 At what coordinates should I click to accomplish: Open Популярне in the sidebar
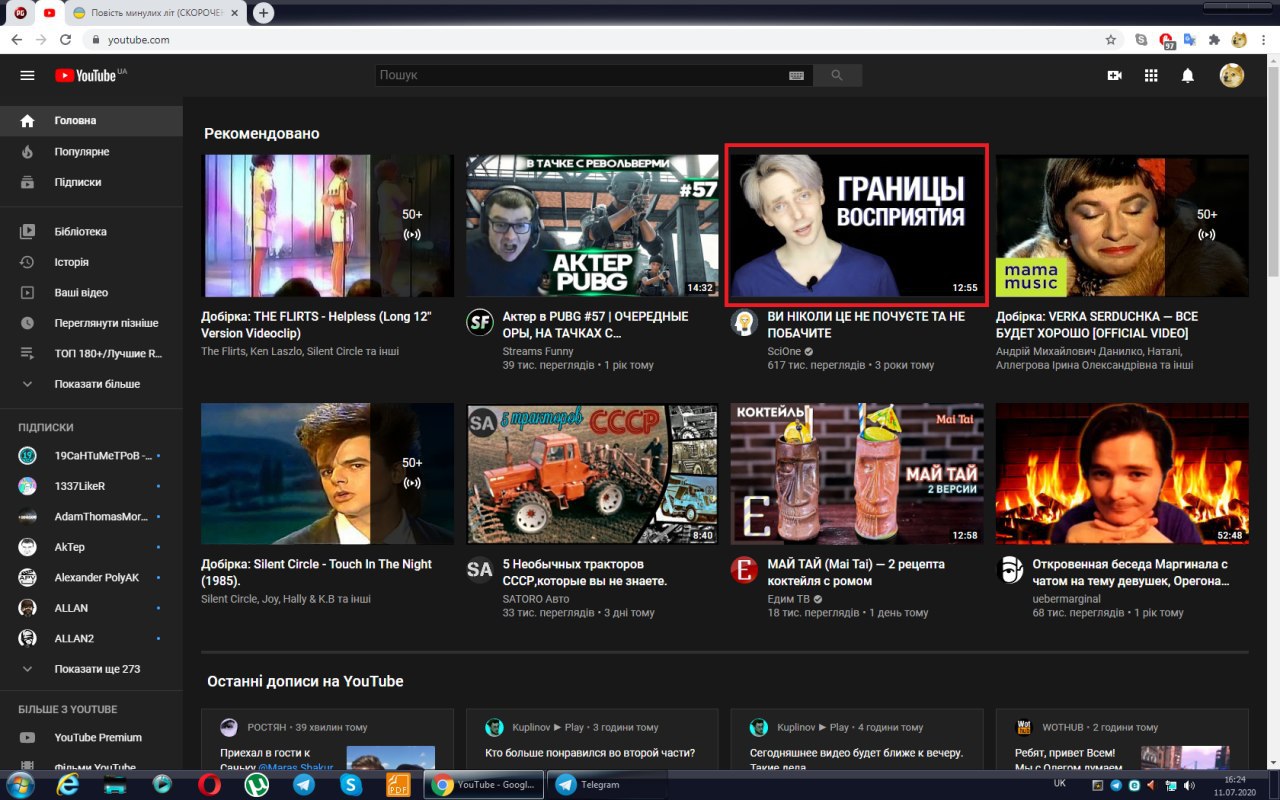tap(91, 152)
